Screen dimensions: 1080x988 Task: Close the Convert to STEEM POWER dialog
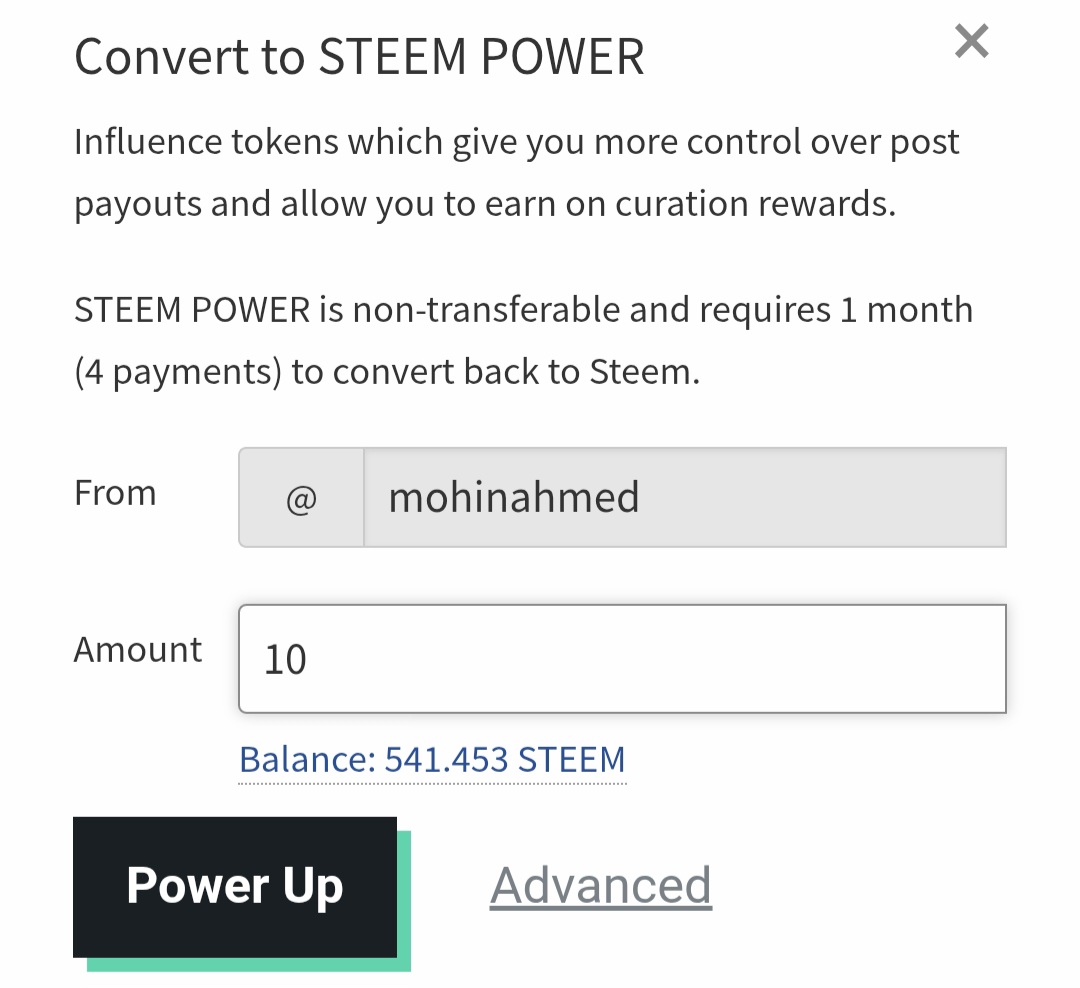971,42
